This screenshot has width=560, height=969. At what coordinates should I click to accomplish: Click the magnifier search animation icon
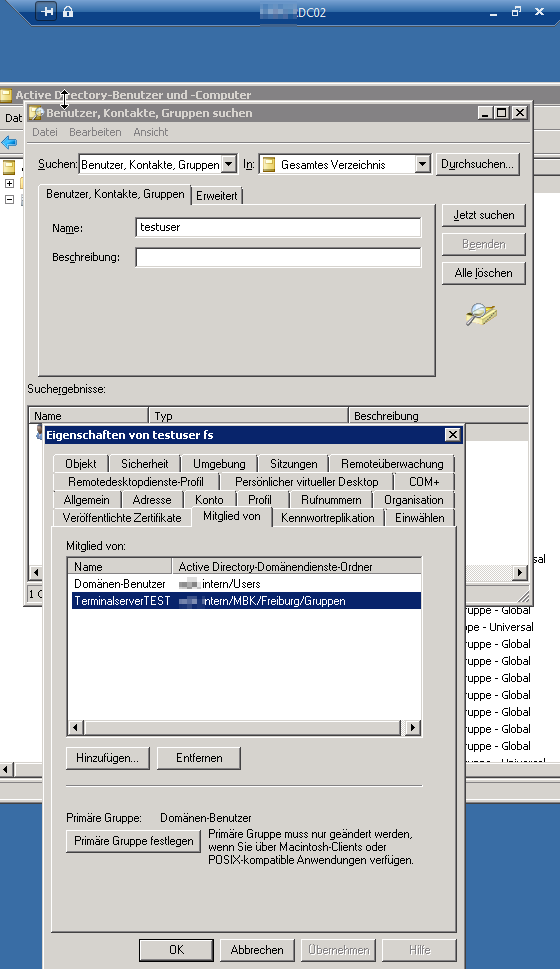pyautogui.click(x=482, y=315)
